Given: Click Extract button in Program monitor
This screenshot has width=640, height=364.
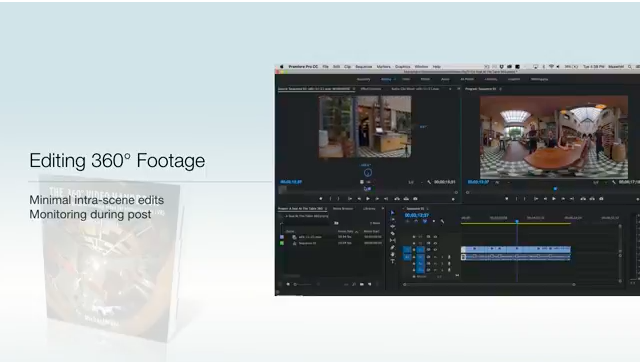Looking at the screenshot, I should pos(592,199).
